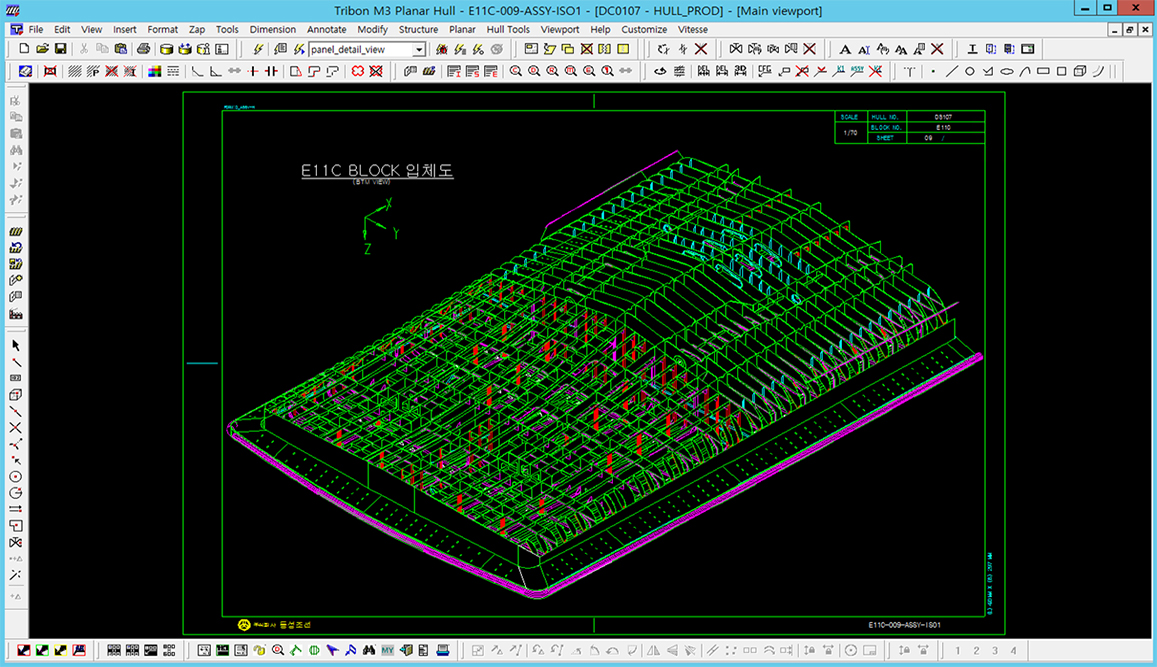1157x667 pixels.
Task: Pick the arrow pointer tool in left toolbar
Action: click(15, 345)
